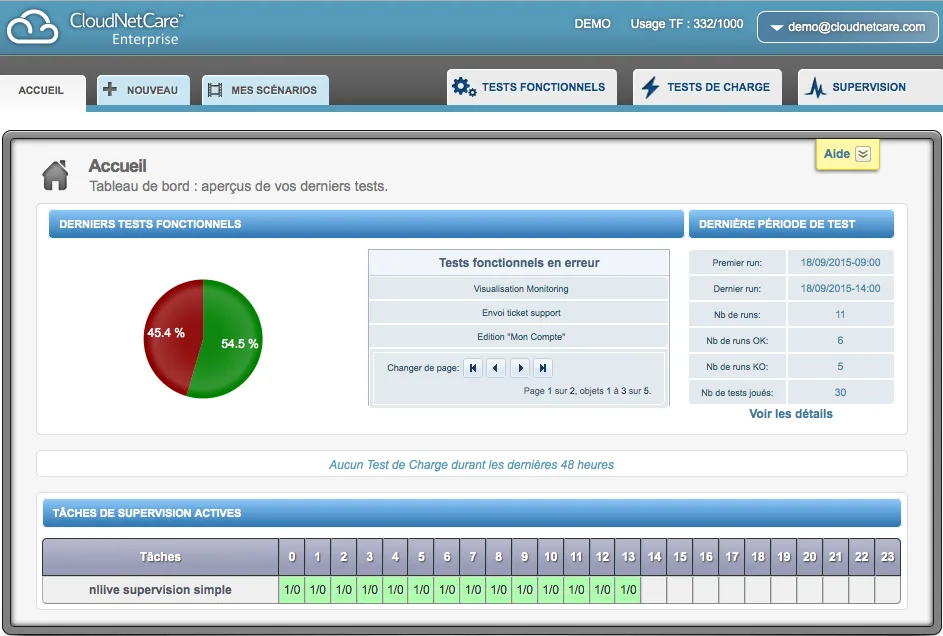Screen dimensions: 943x636
Task: Open the Nouveau tab
Action: 143,90
